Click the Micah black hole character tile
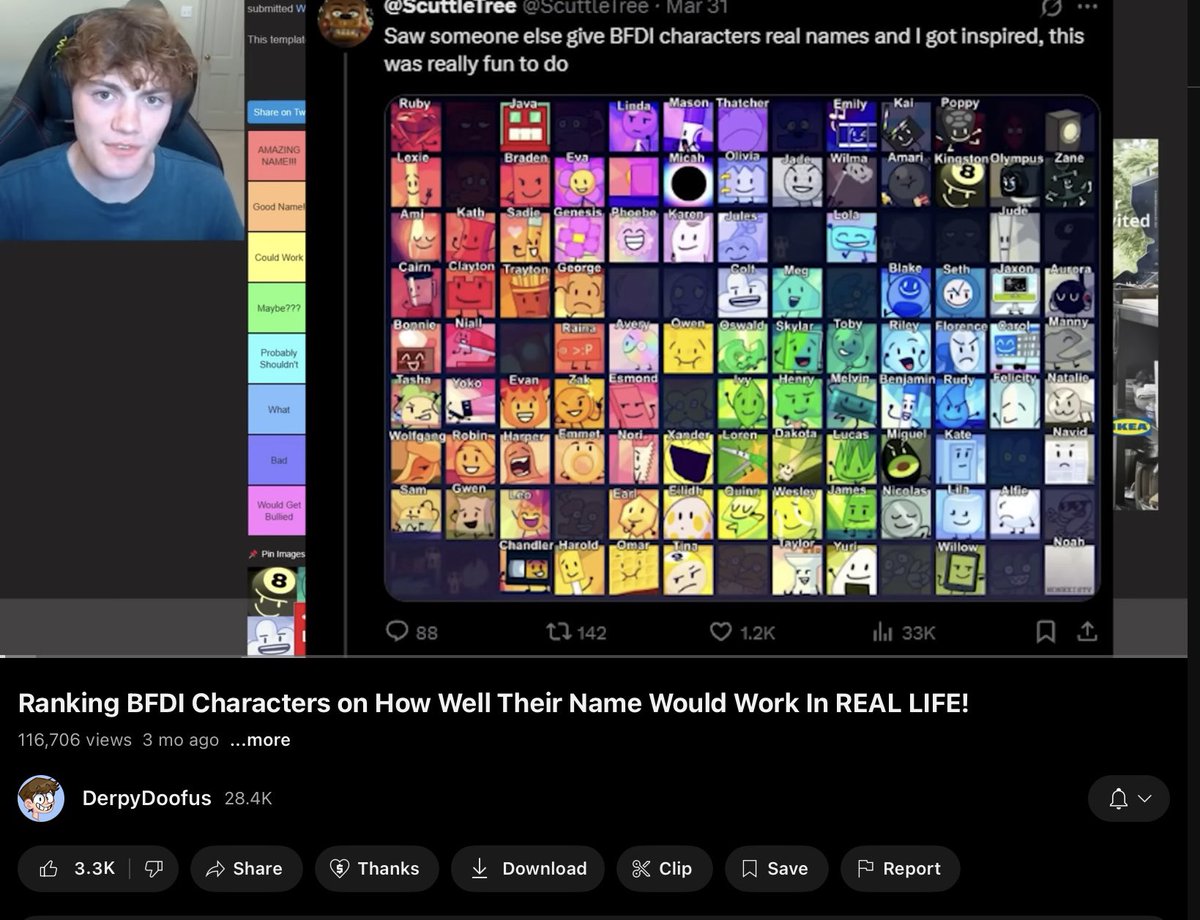This screenshot has height=920, width=1200. (688, 182)
